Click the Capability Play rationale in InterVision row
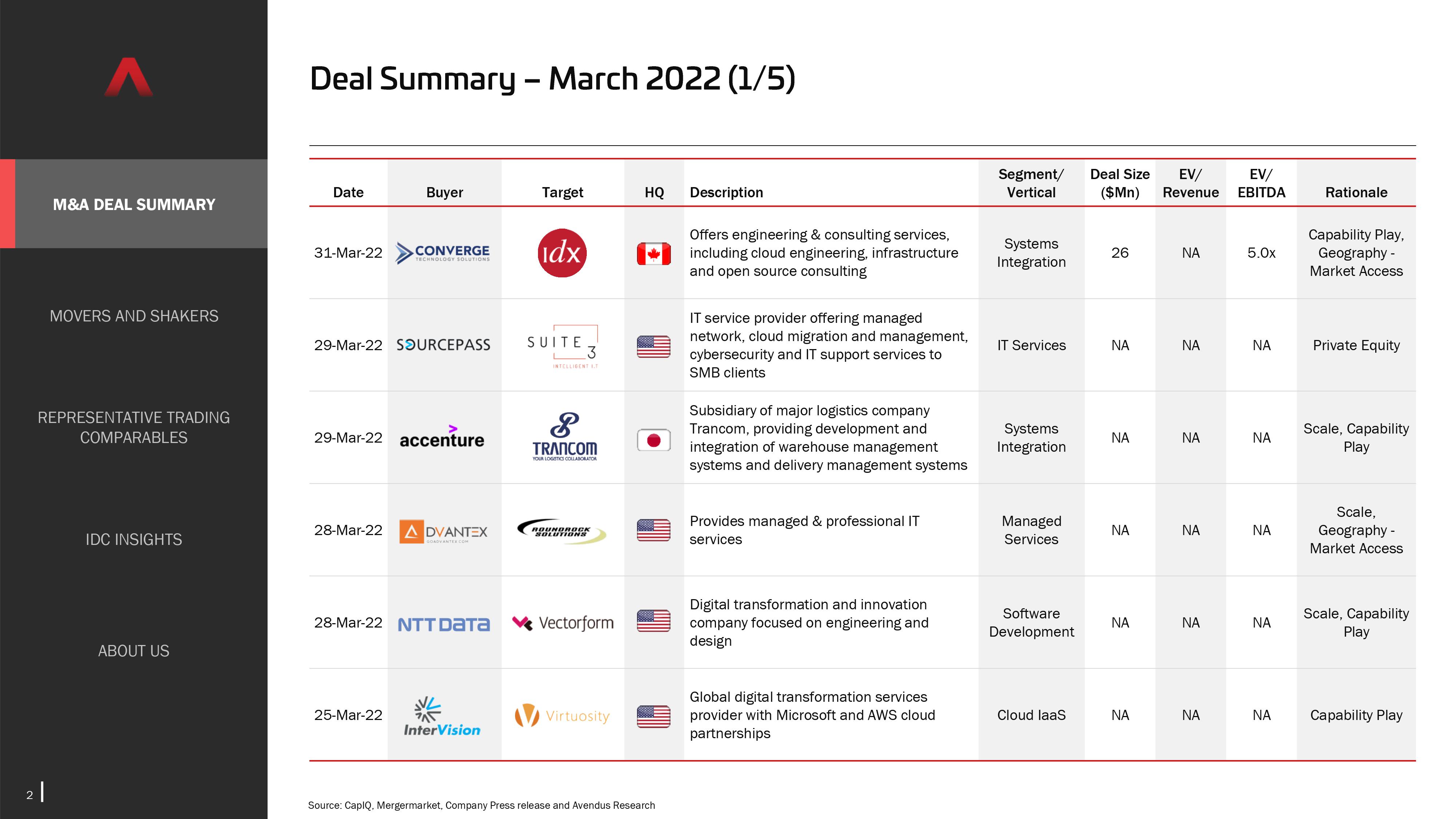This screenshot has width=1456, height=819. [x=1356, y=715]
